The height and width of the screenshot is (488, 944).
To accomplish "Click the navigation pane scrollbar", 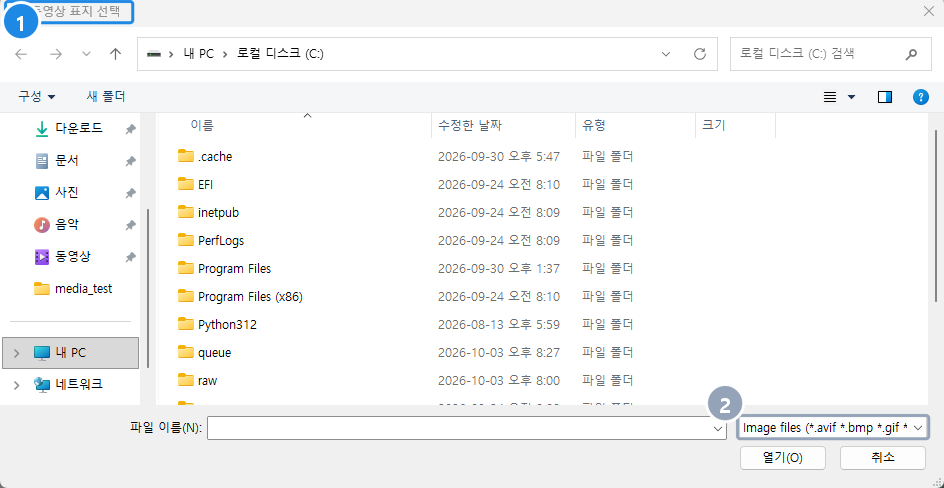I will [x=148, y=289].
